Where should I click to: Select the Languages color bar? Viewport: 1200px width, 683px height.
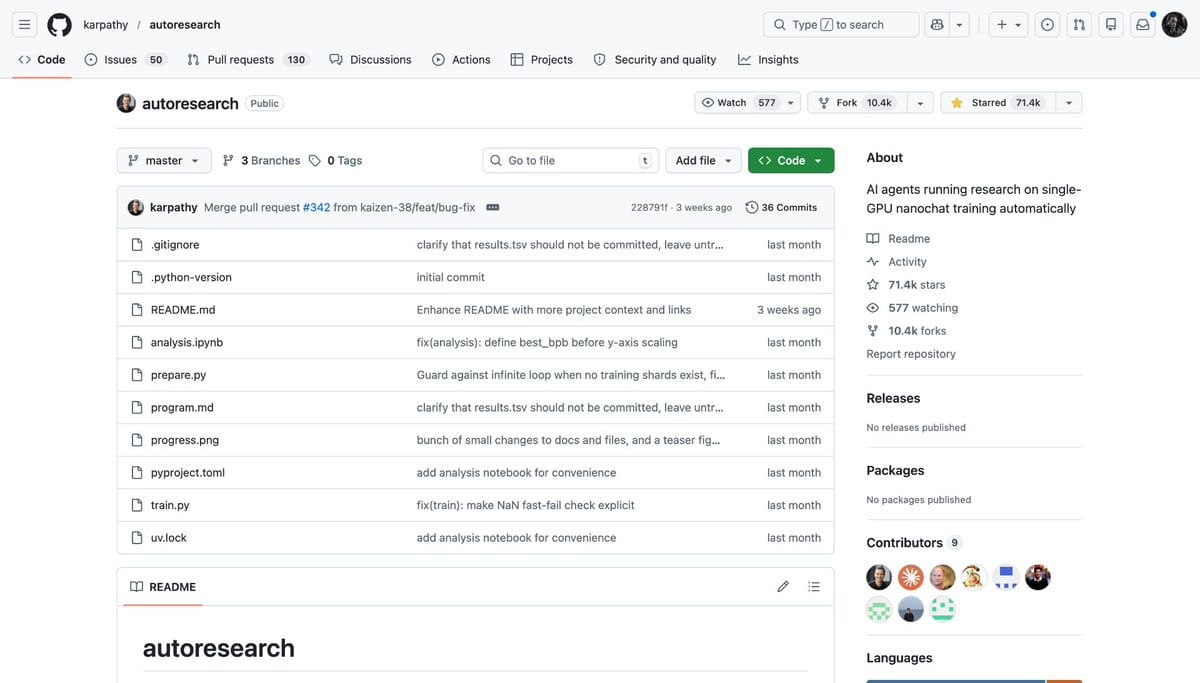[x=974, y=681]
